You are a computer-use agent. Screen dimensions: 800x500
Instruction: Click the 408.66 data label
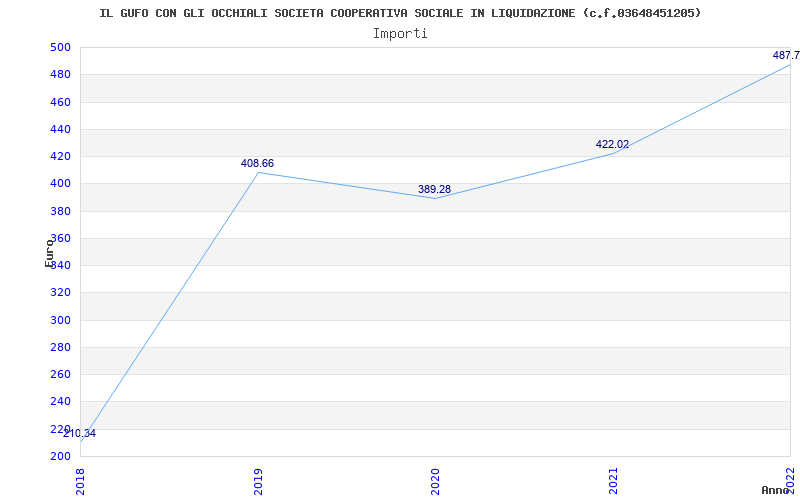(x=257, y=163)
